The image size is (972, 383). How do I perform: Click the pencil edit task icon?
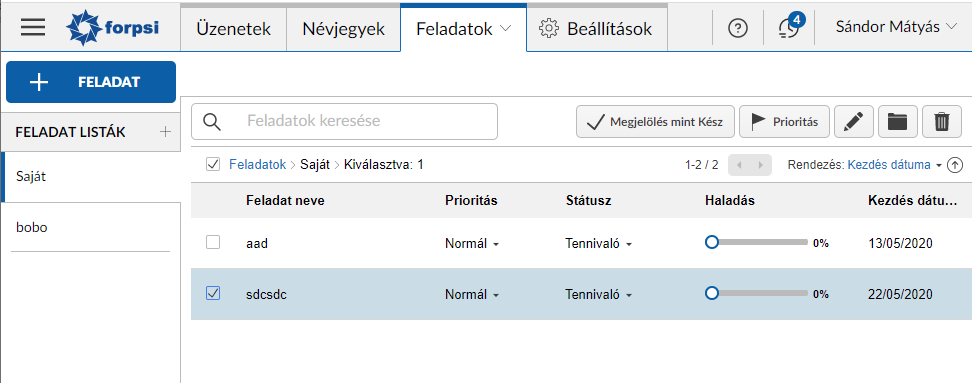click(854, 121)
